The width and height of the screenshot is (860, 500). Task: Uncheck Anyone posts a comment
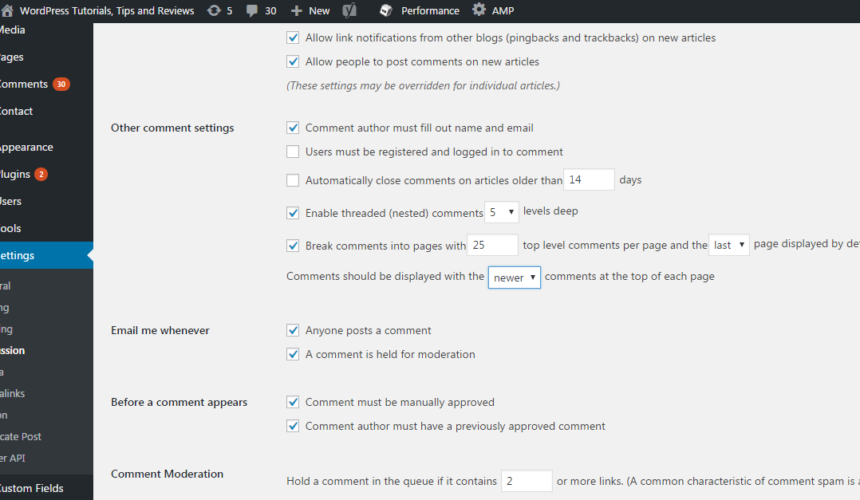coord(293,331)
